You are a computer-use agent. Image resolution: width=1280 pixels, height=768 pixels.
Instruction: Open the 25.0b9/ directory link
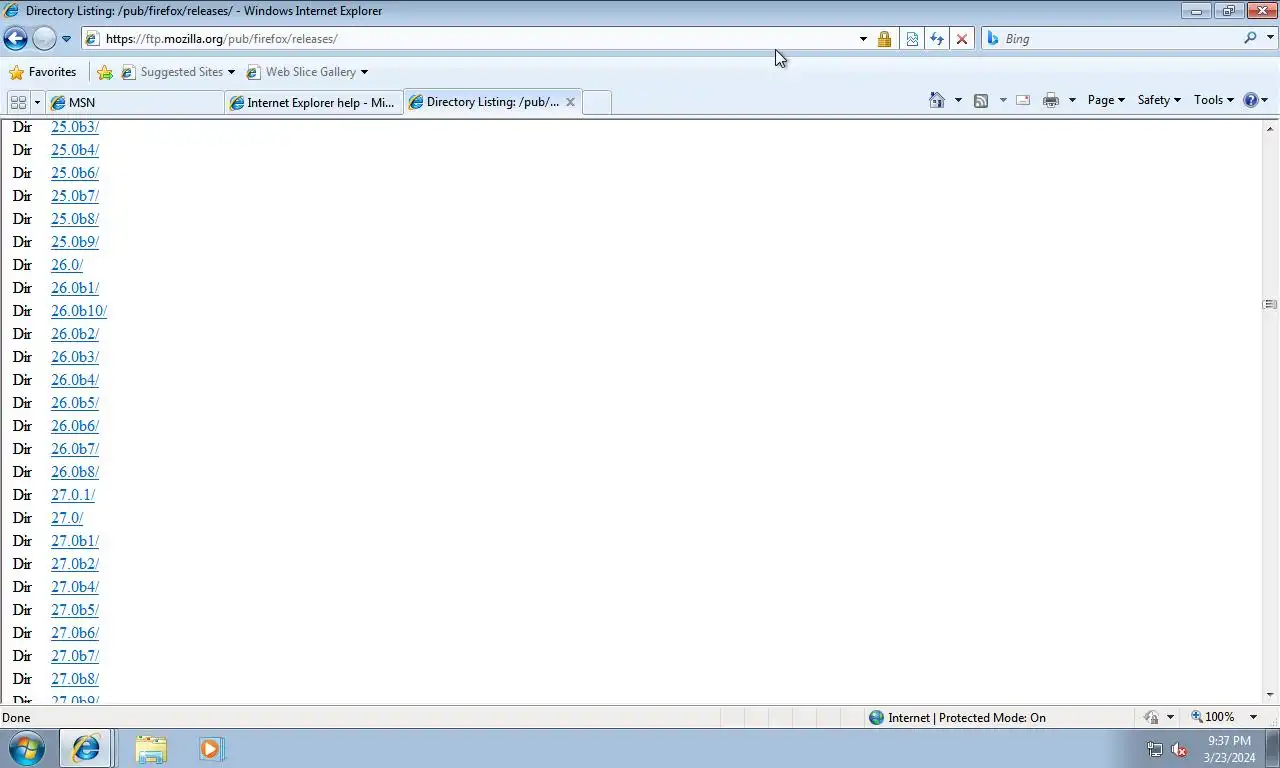75,242
